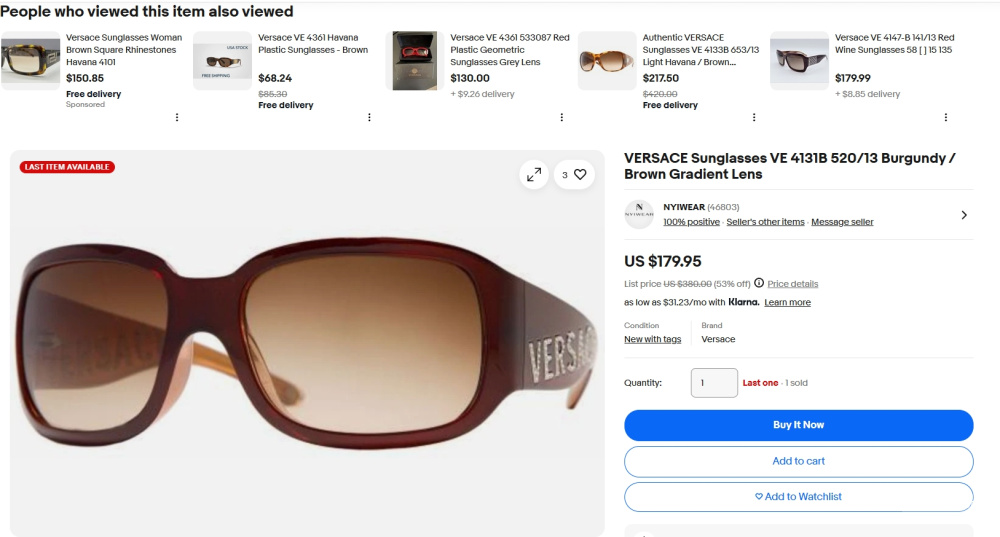Open Klarna Learn more link

tap(787, 302)
